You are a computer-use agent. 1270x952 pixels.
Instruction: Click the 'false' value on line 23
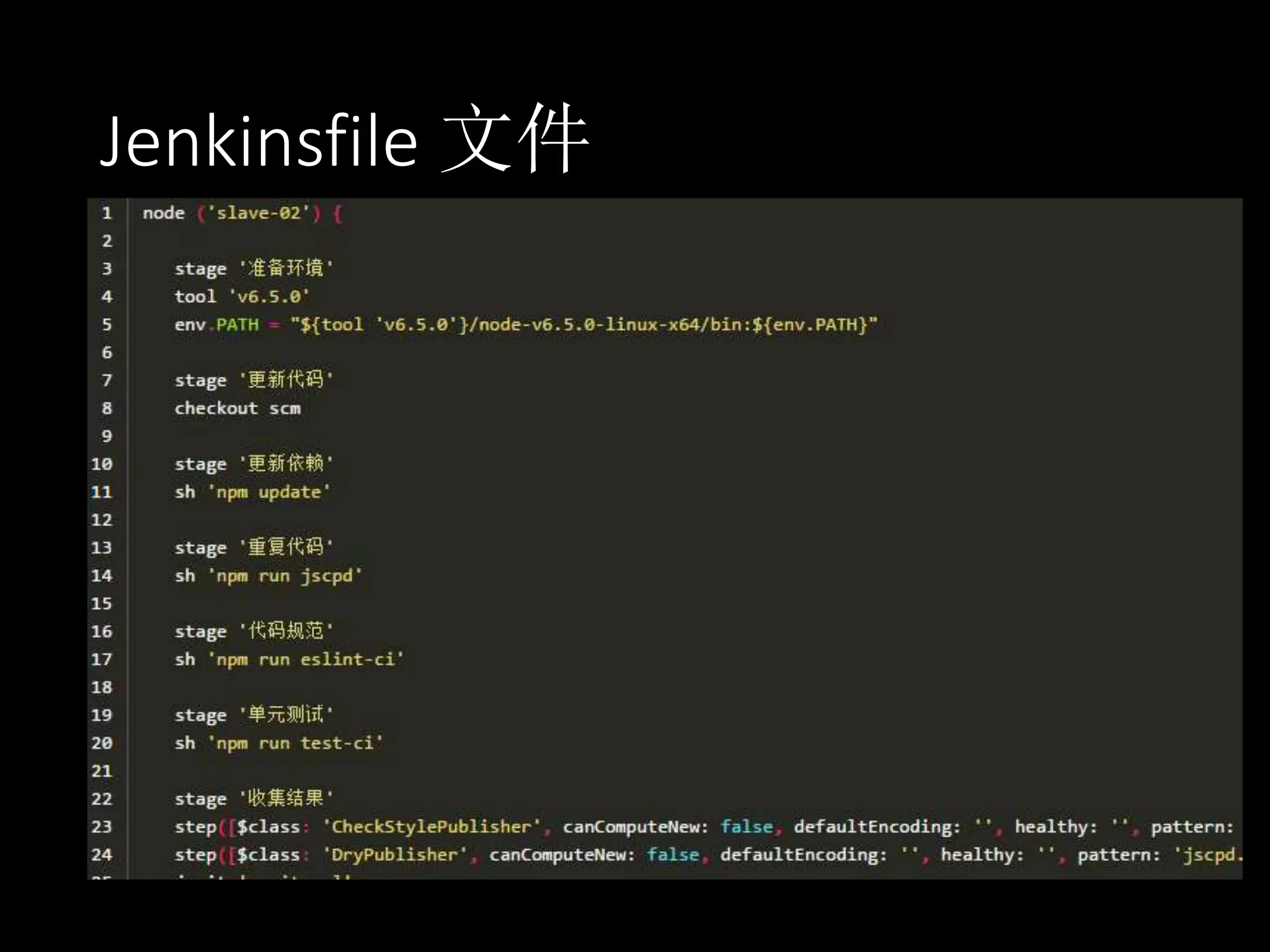coord(747,827)
